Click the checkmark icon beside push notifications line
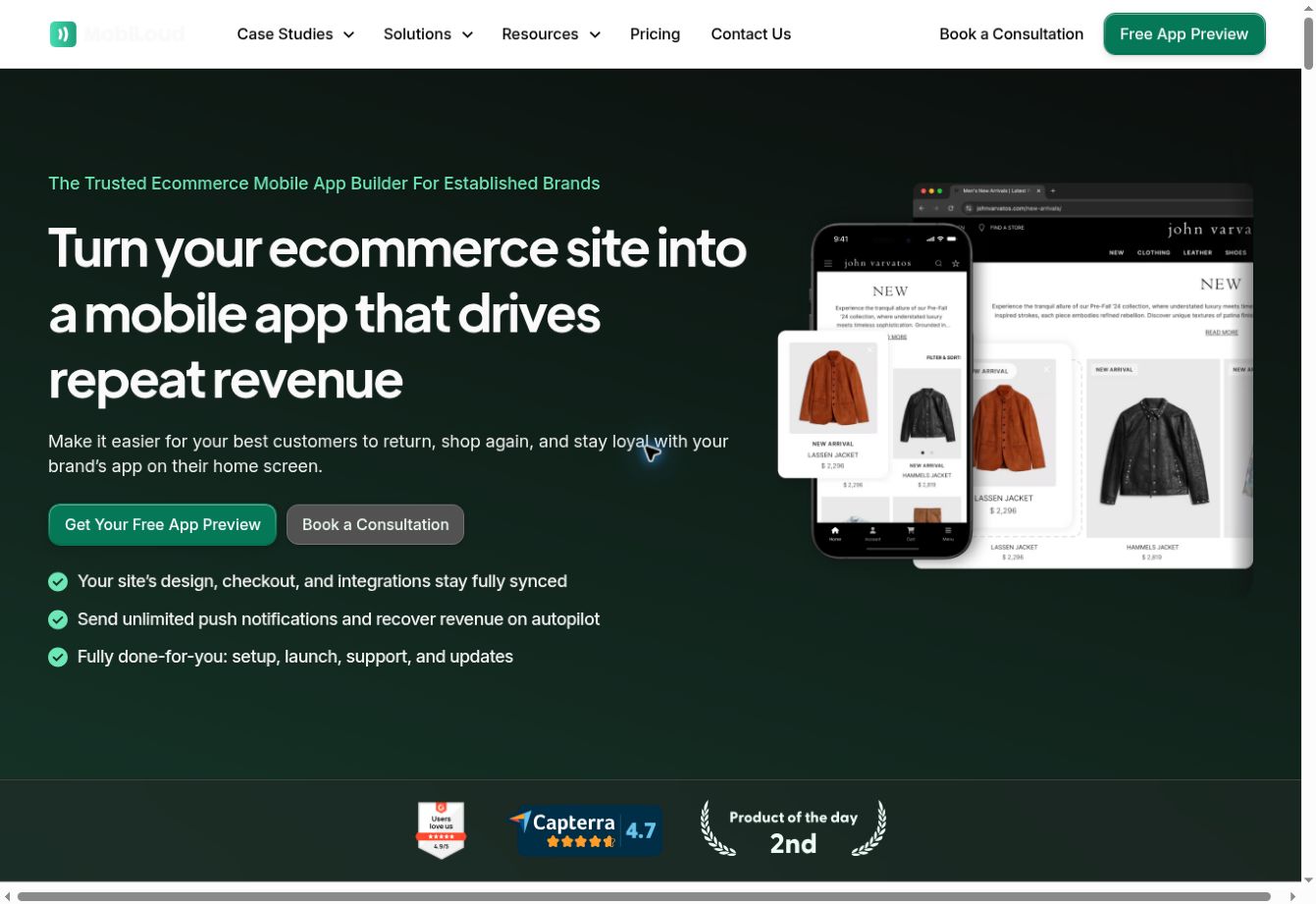This screenshot has height=904, width=1316. (x=58, y=619)
